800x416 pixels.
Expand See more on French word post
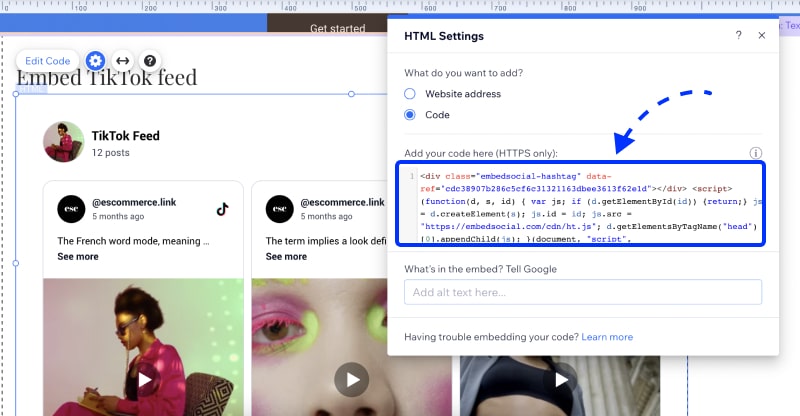pyautogui.click(x=78, y=257)
